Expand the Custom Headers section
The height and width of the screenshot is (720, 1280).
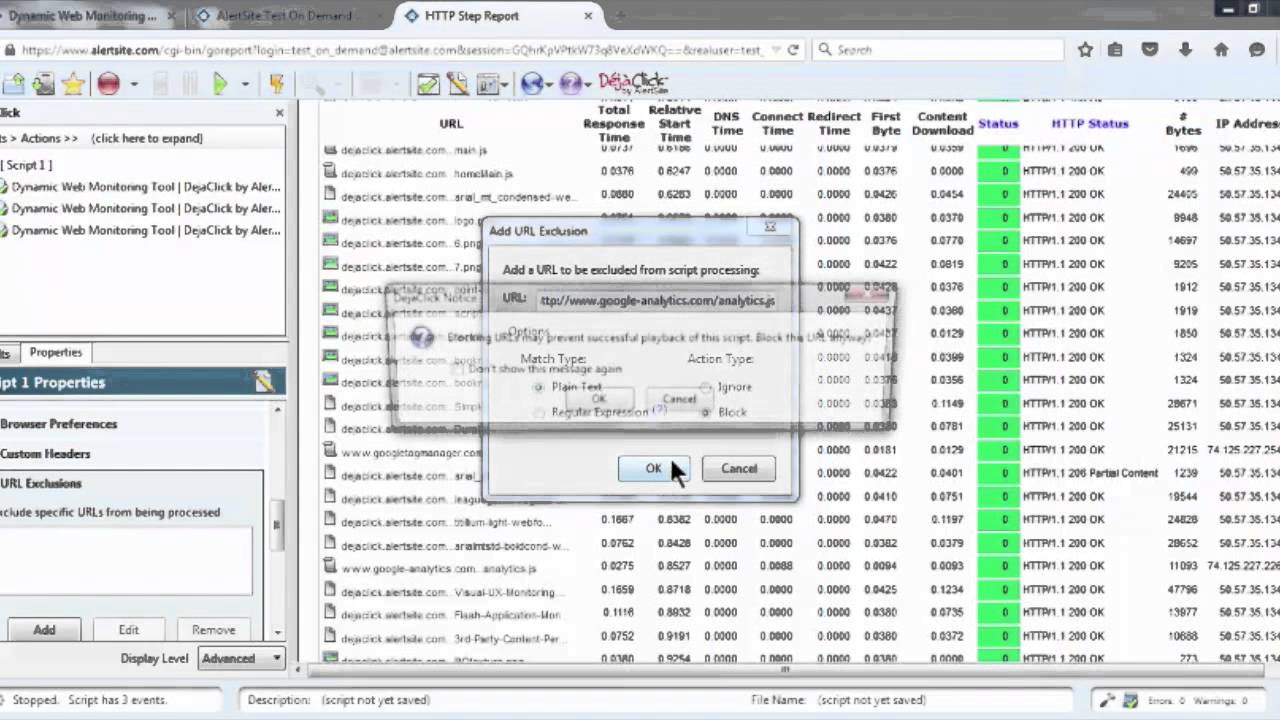(x=45, y=454)
